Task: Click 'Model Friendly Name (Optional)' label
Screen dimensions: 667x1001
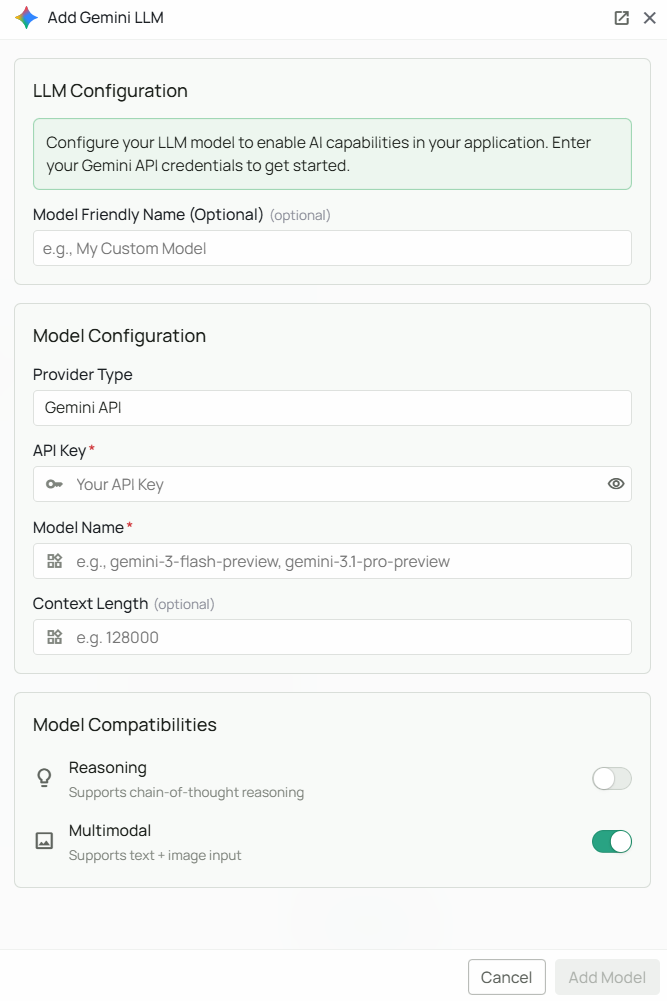Action: (148, 214)
